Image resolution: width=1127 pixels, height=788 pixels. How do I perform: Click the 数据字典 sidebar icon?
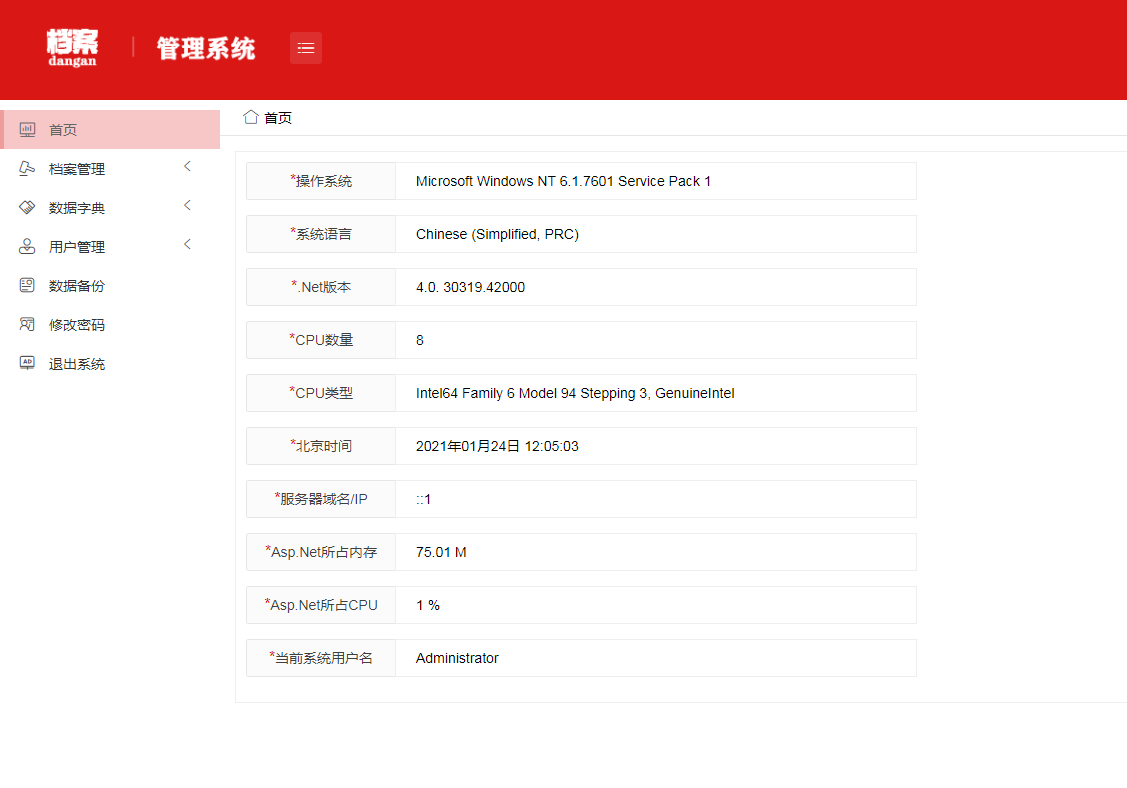coord(28,208)
